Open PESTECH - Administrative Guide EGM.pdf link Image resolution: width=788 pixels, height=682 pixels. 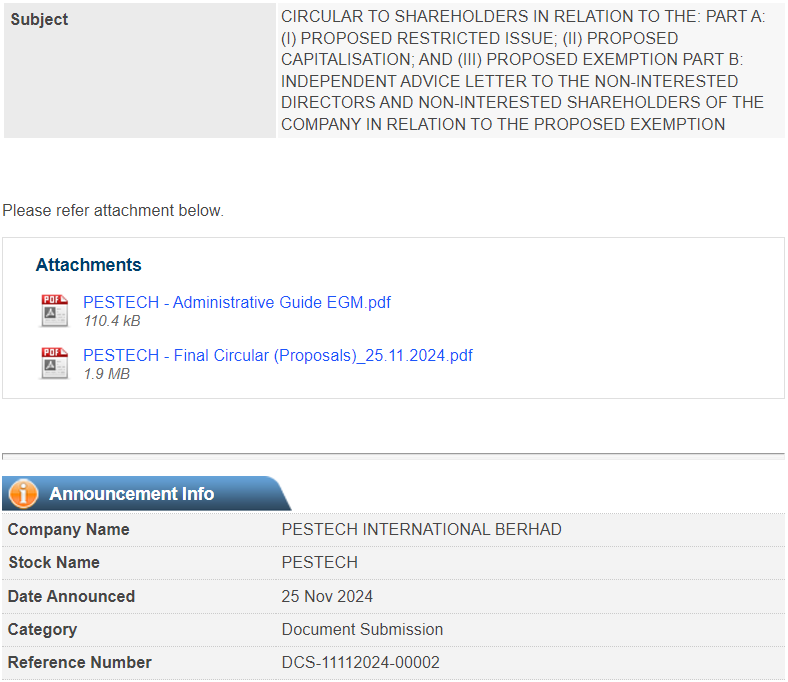pos(237,303)
